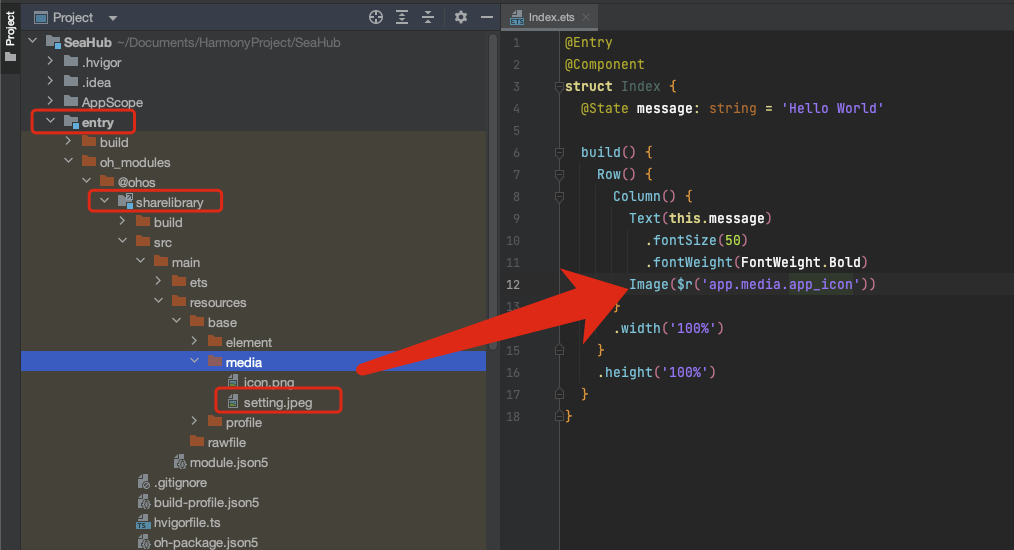Select the icon.png file

point(268,382)
